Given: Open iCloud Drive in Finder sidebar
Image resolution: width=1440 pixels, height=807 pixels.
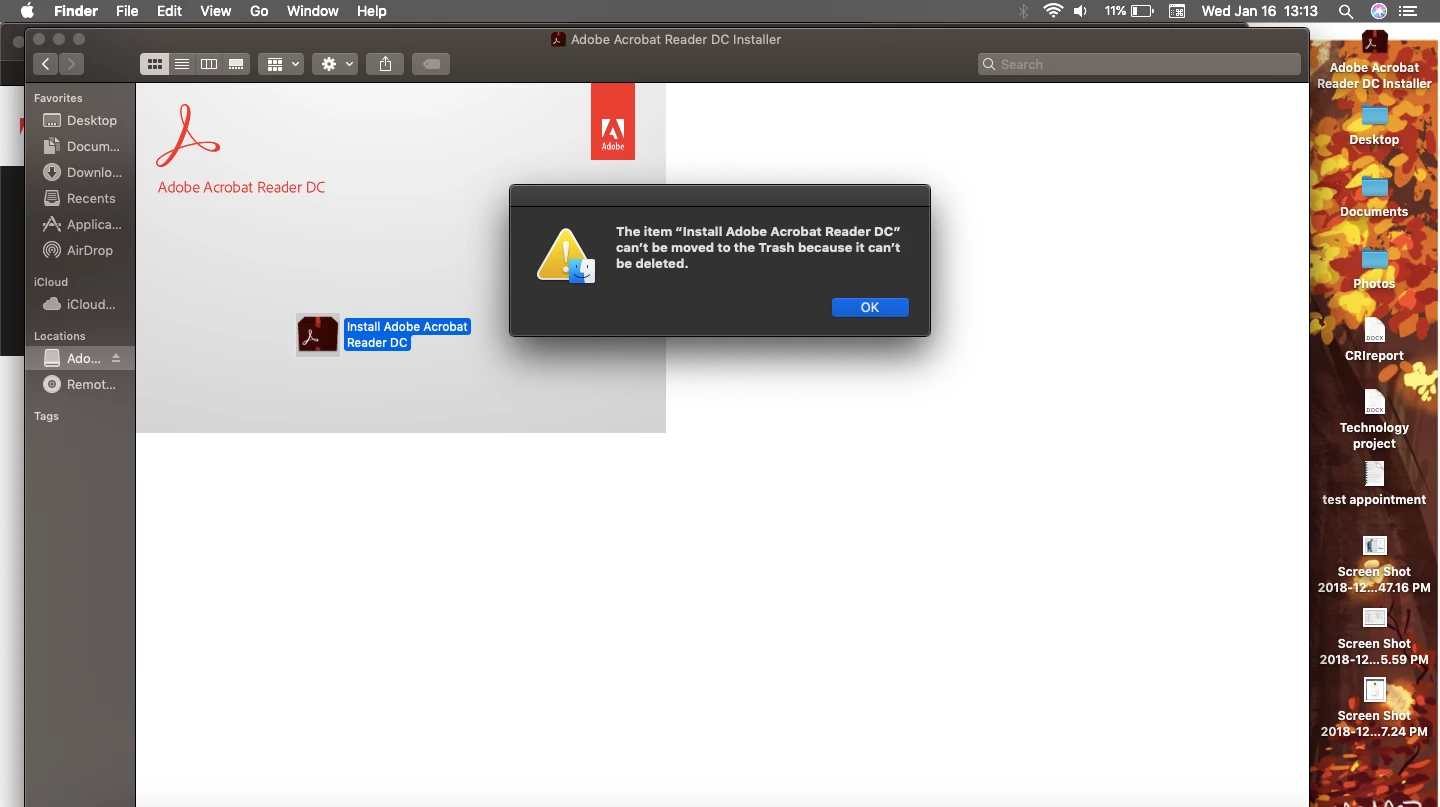Looking at the screenshot, I should (80, 304).
